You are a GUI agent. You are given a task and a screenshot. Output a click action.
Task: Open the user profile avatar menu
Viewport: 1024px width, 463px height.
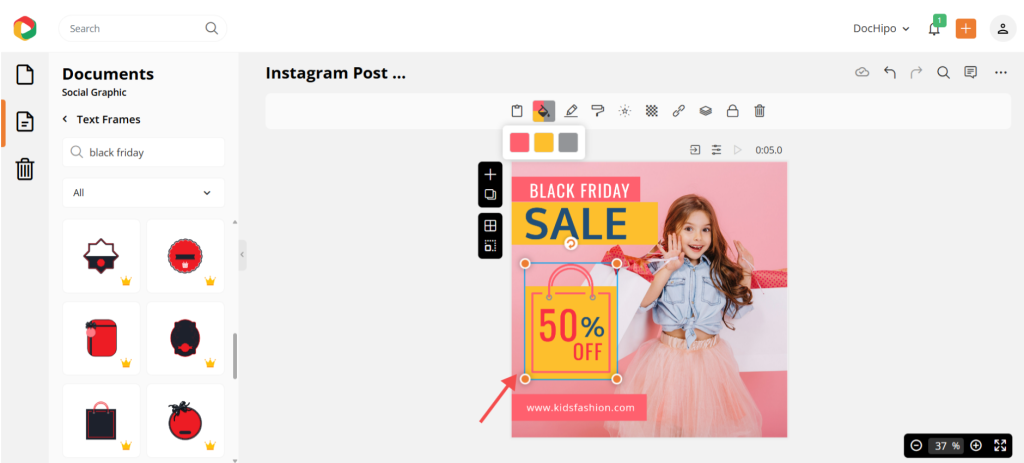coord(1003,29)
